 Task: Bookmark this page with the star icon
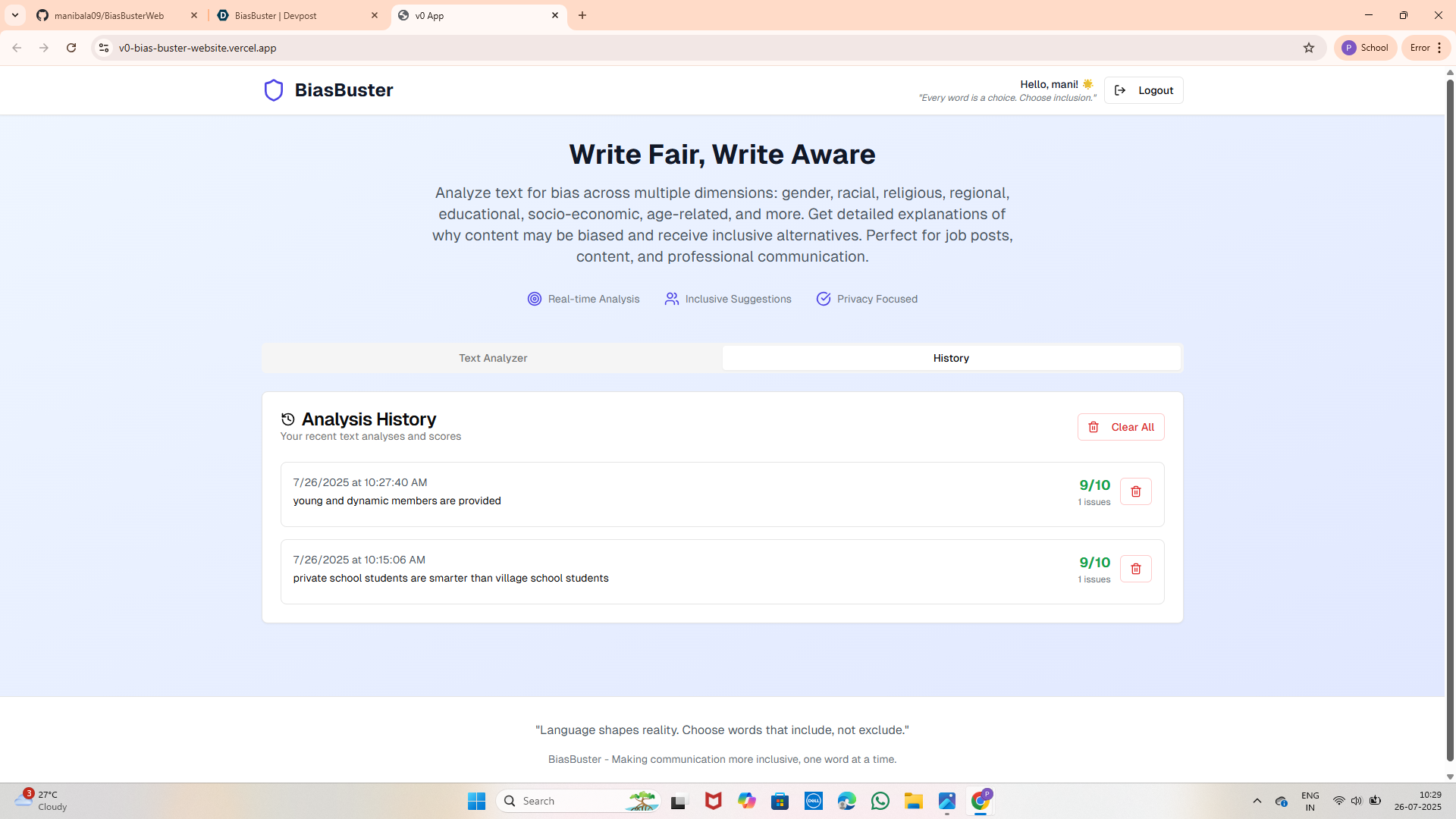1309,48
